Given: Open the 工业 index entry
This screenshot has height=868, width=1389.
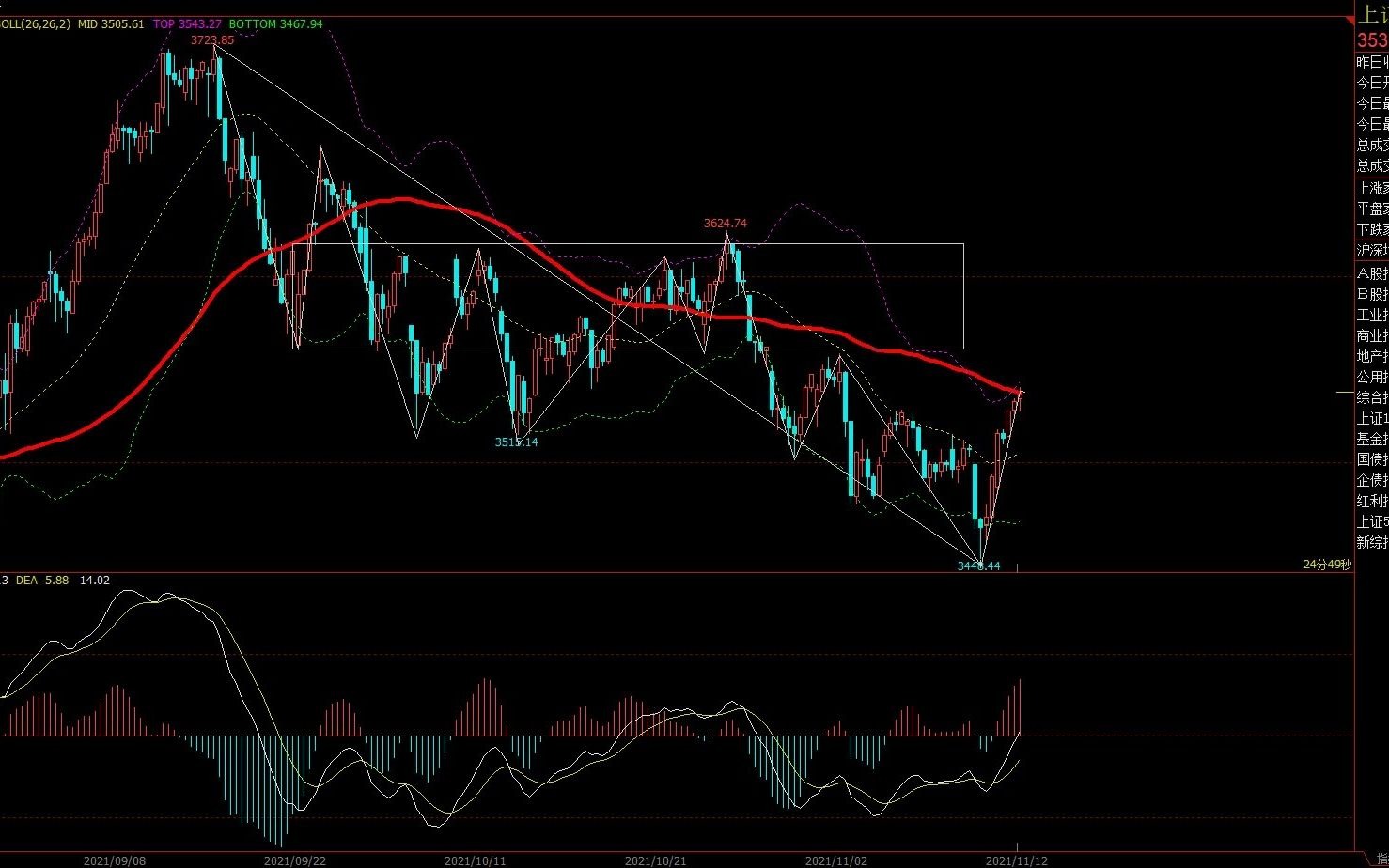Looking at the screenshot, I should [1372, 316].
